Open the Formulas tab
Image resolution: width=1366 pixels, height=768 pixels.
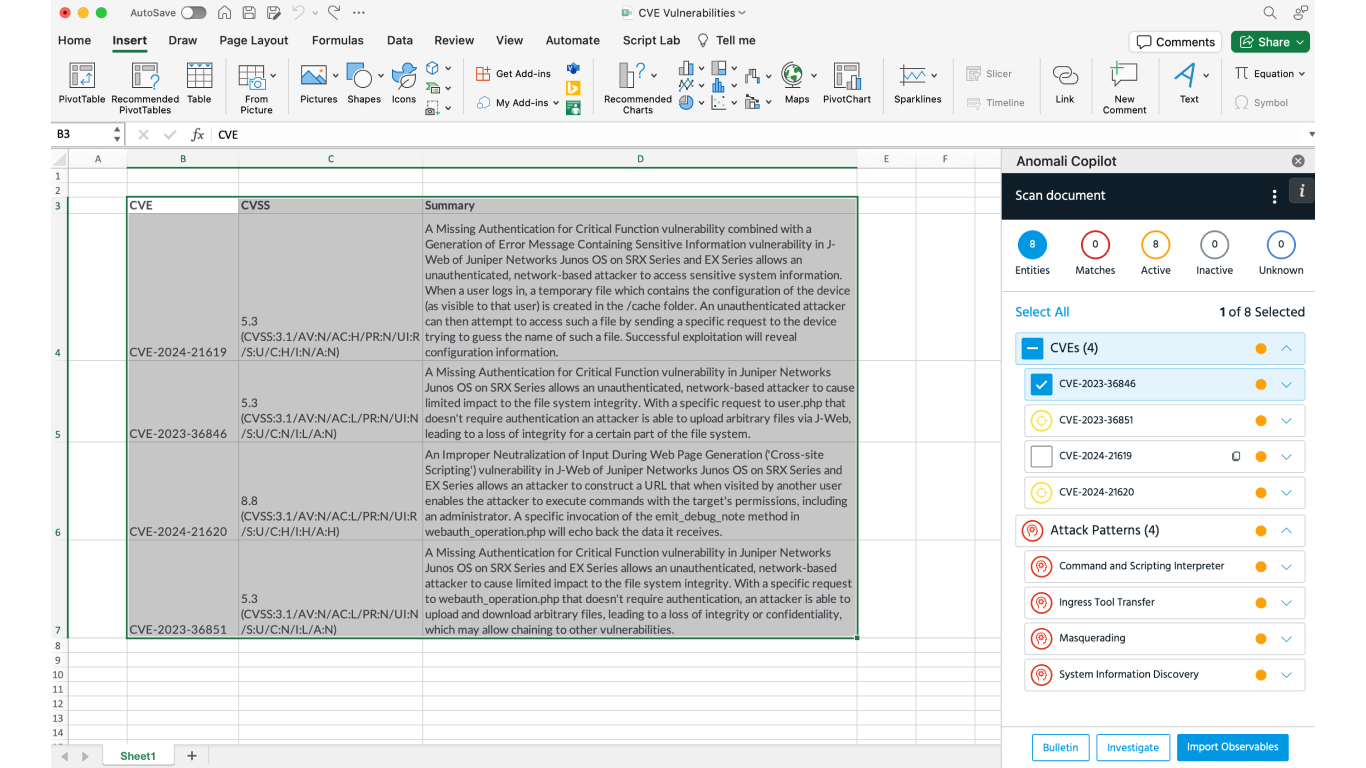coord(338,41)
